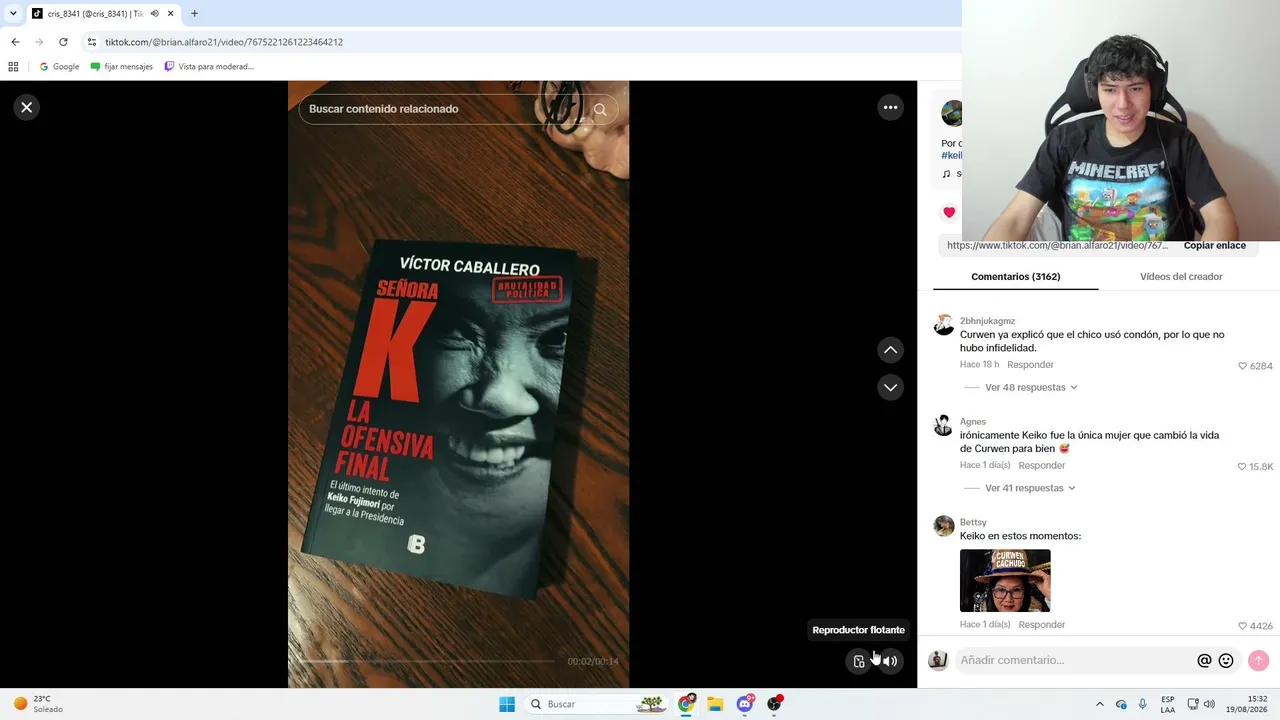This screenshot has height=720, width=1280.
Task: Show hidden system tray icons
Action: click(x=1100, y=704)
